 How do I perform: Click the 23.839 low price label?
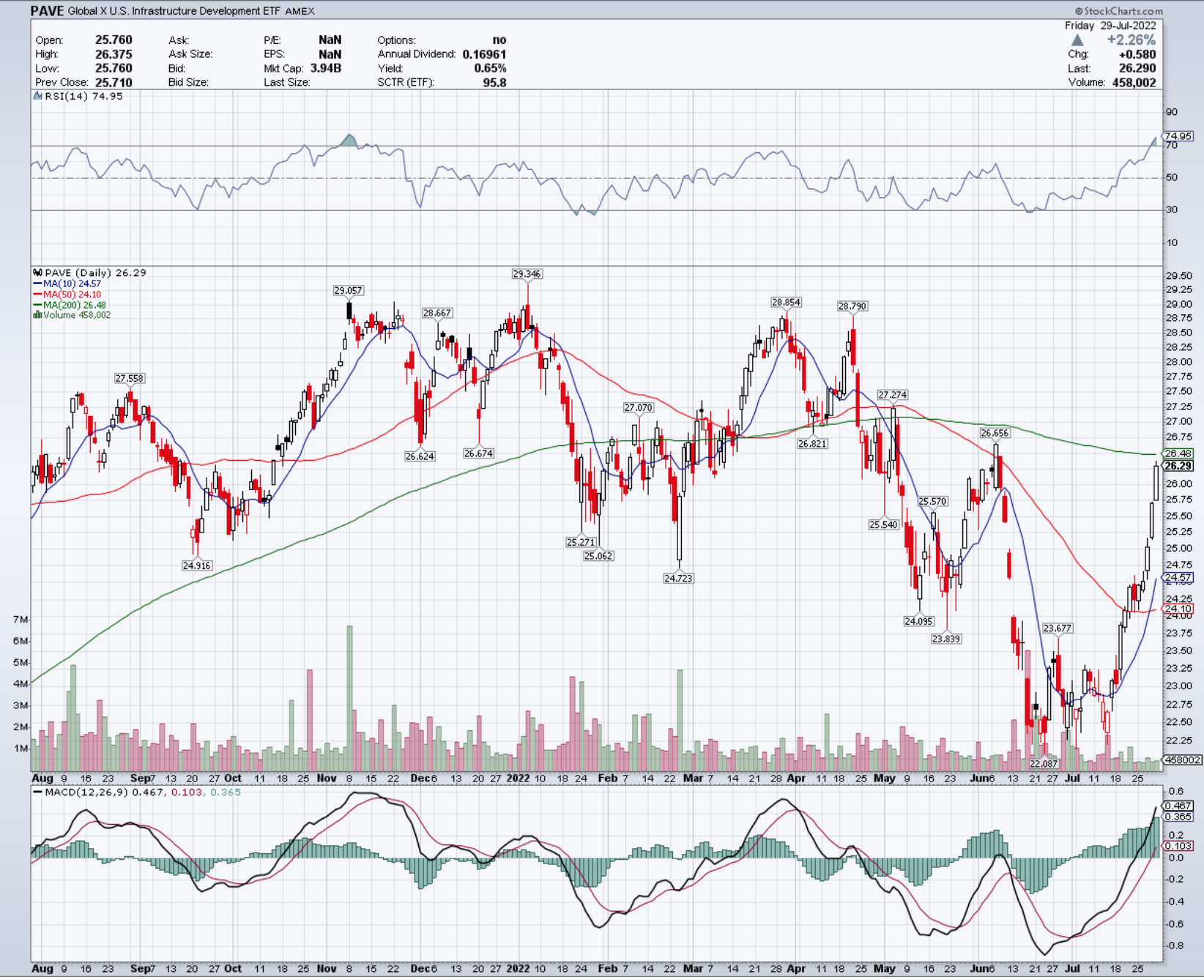[946, 639]
